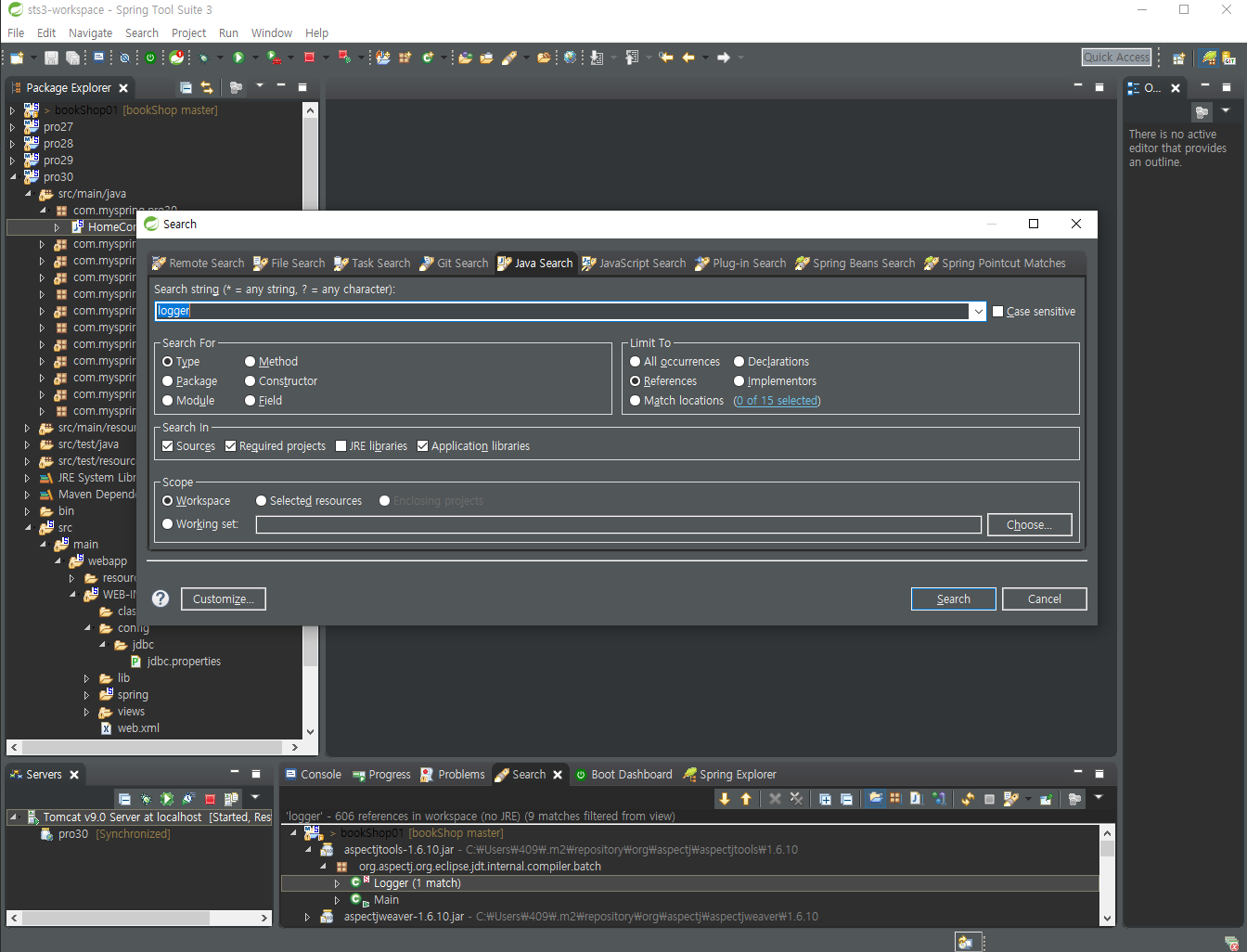Click Expand All in Search view
The width and height of the screenshot is (1247, 952).
pos(825,799)
